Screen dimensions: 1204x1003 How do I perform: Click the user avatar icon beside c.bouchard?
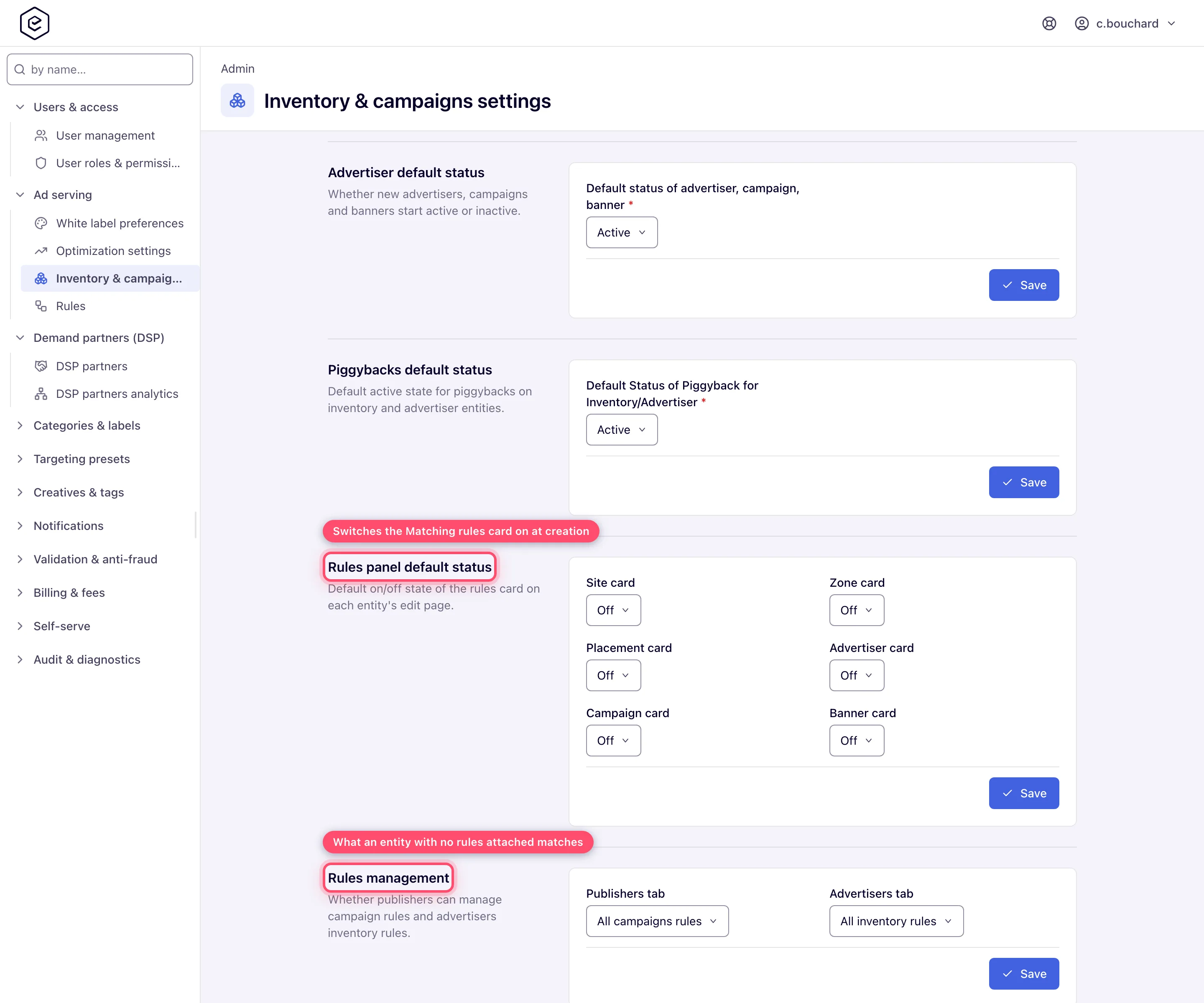[1082, 23]
